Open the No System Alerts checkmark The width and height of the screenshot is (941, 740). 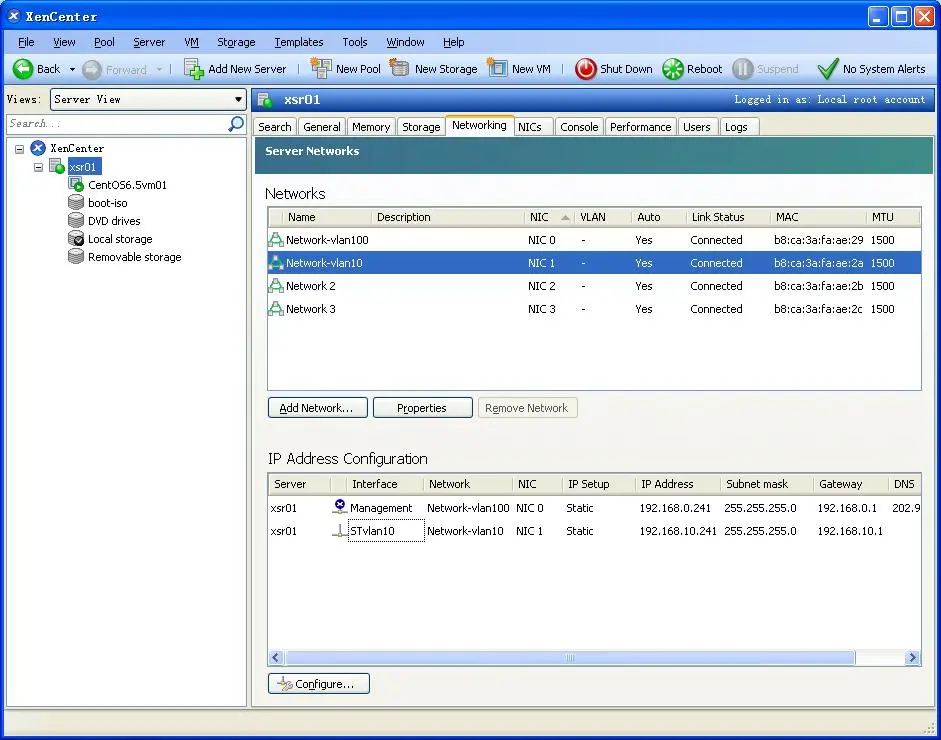[827, 69]
